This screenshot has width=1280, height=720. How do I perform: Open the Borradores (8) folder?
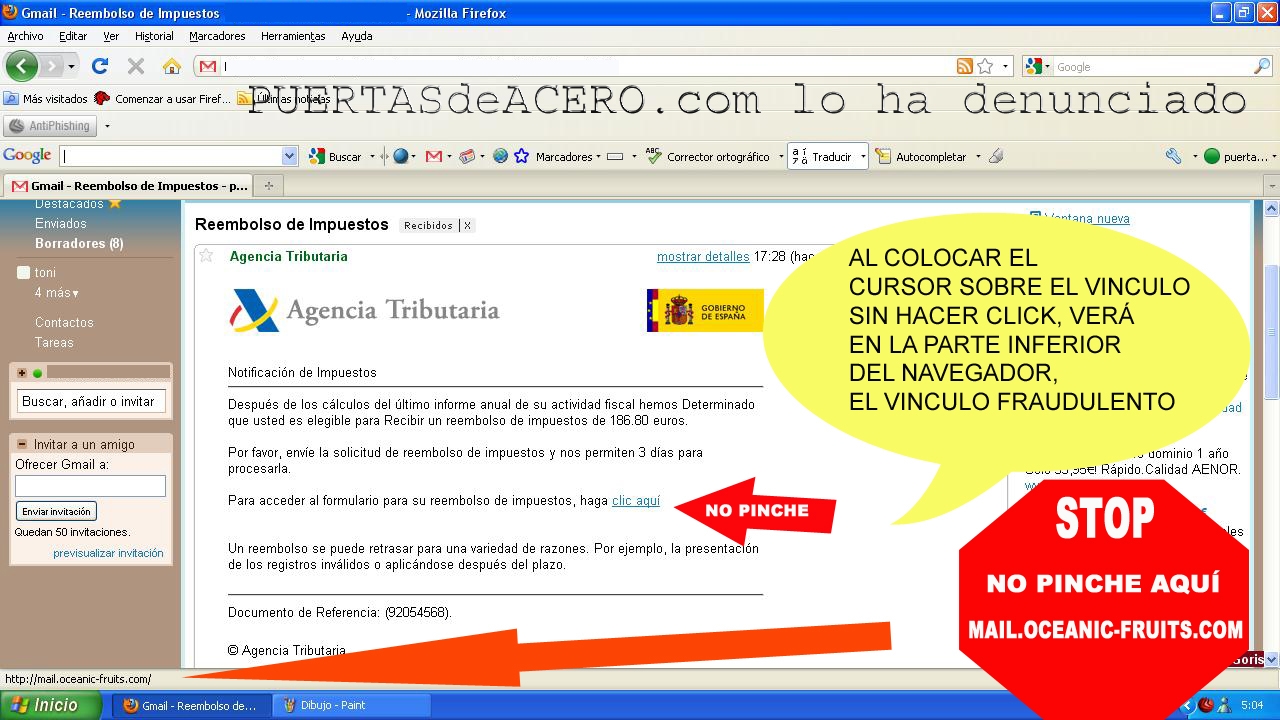[x=79, y=244]
